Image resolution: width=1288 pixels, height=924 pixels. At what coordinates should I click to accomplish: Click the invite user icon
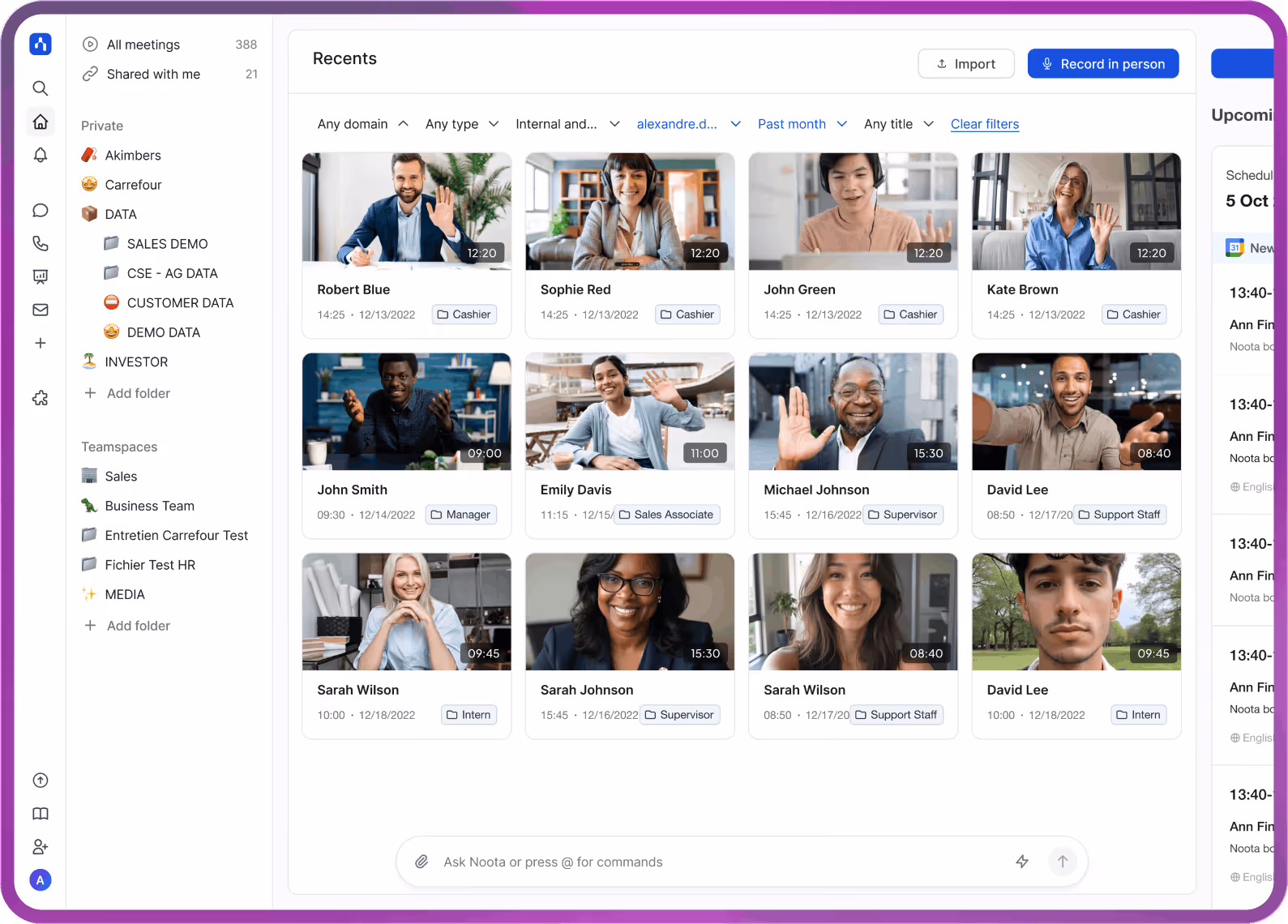(40, 847)
